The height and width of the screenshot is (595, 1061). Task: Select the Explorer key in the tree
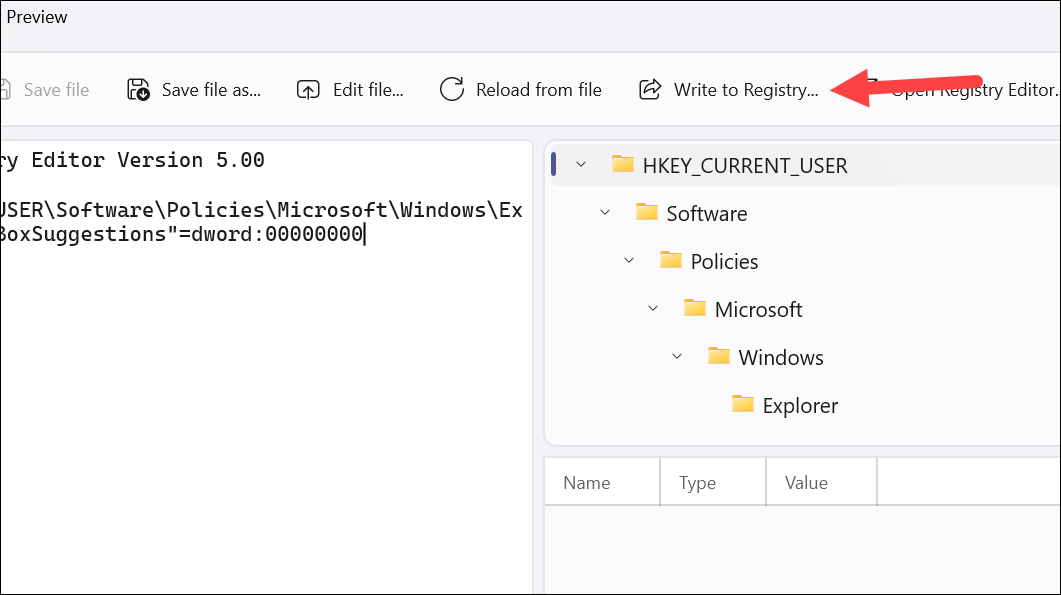tap(800, 405)
